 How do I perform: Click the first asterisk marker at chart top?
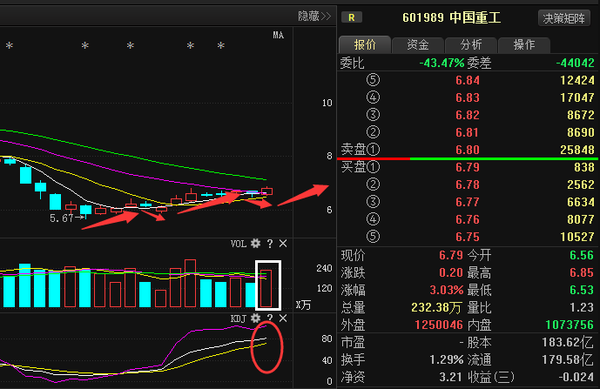click(9, 46)
